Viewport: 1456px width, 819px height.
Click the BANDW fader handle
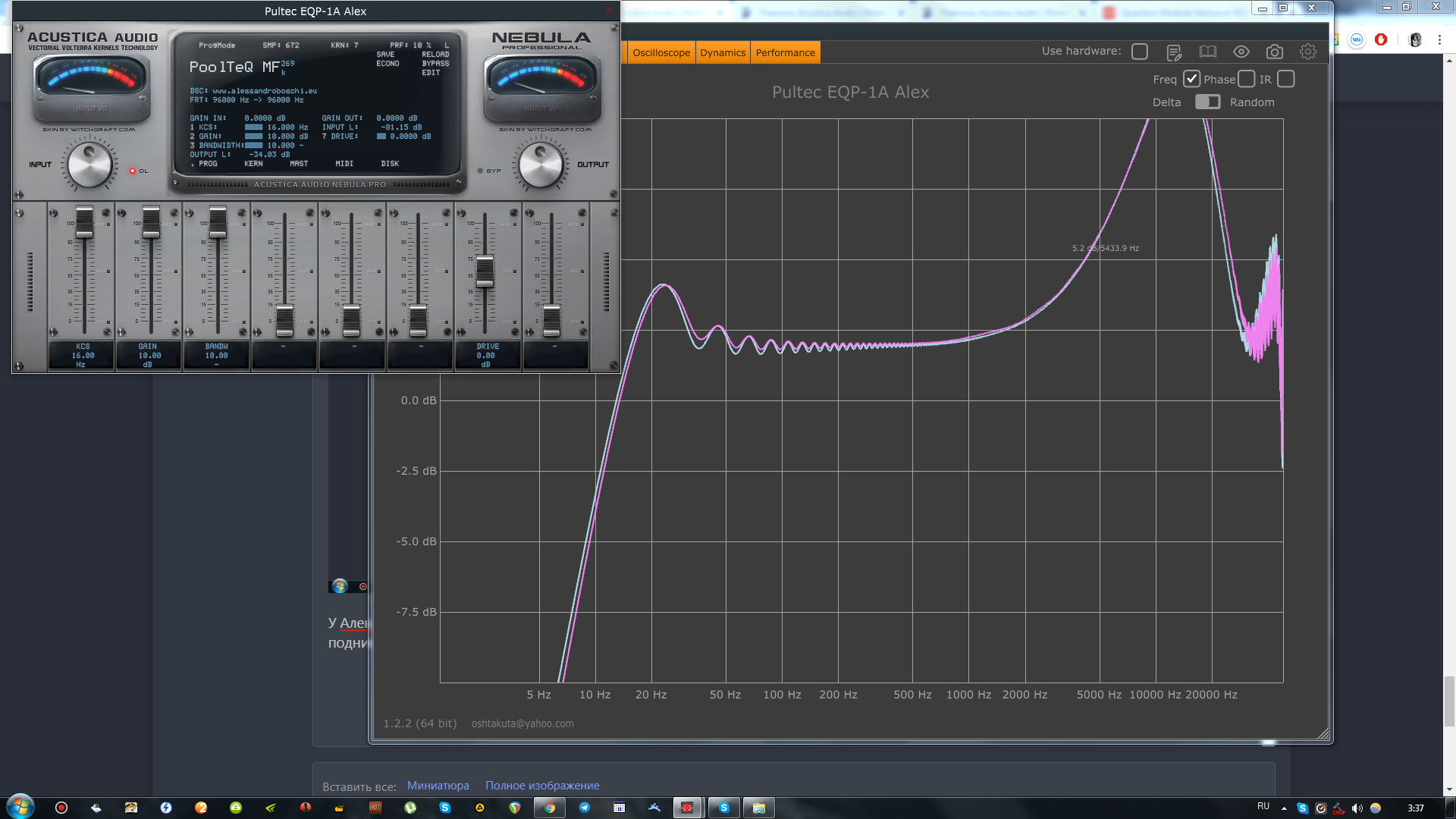218,221
